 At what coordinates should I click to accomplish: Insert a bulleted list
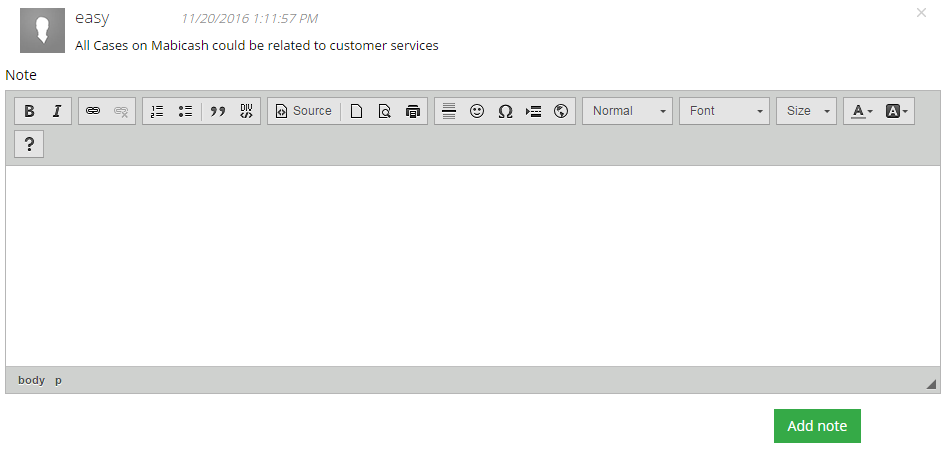point(185,111)
